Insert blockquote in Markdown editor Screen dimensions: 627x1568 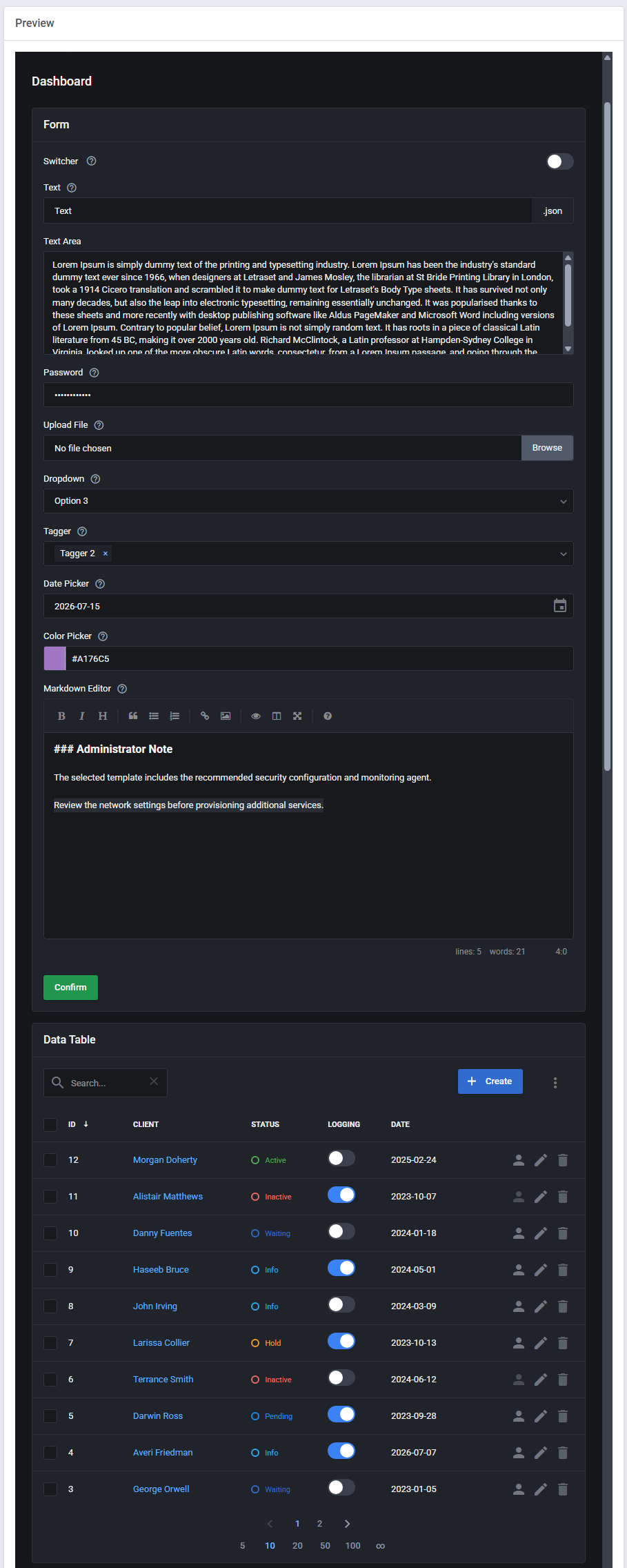(x=133, y=716)
